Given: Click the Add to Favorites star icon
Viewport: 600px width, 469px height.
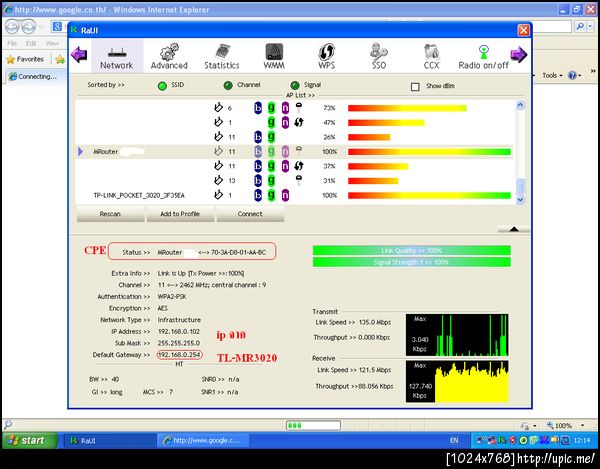Looking at the screenshot, I should [60, 59].
